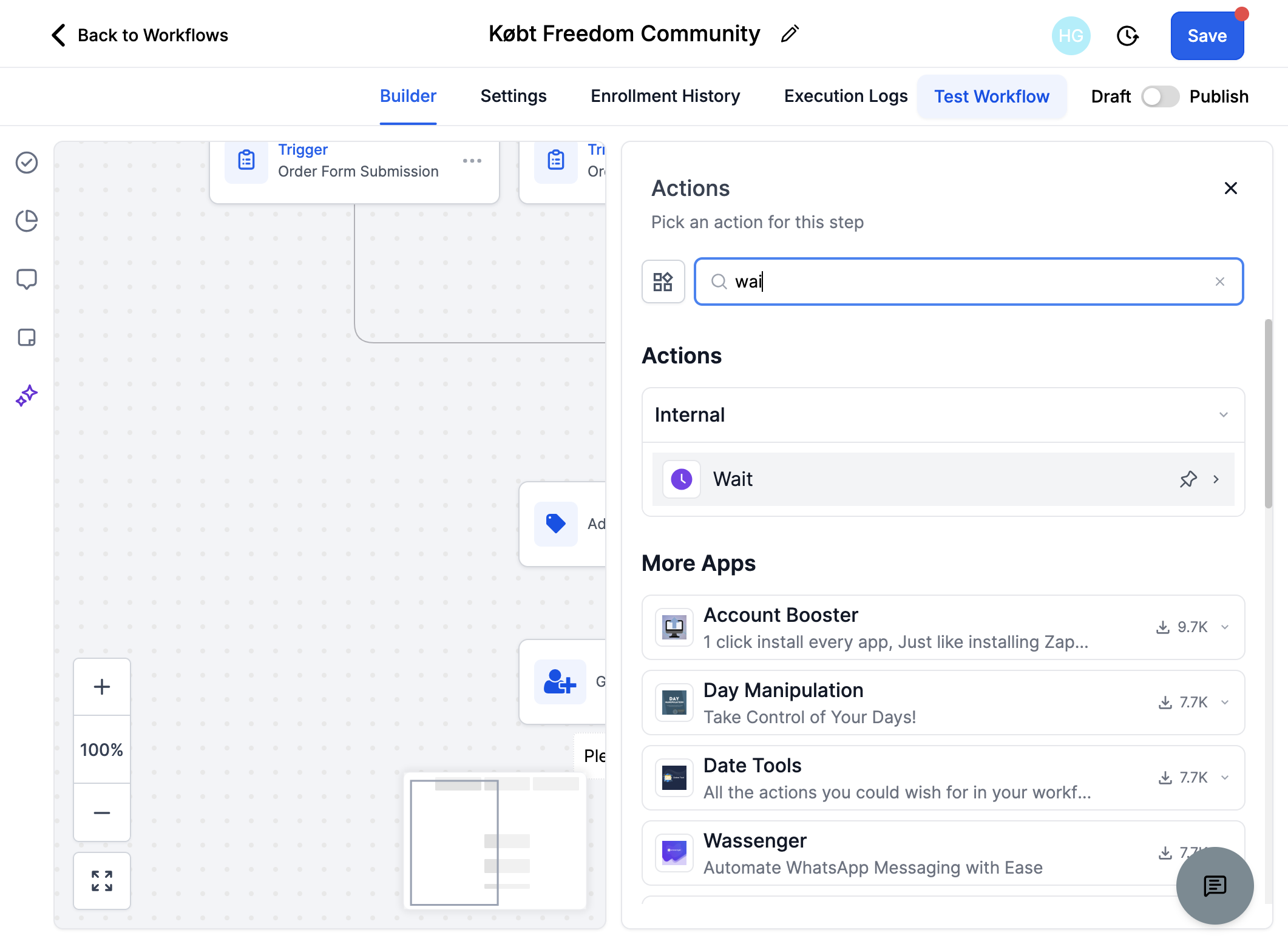The width and height of the screenshot is (1288, 944).
Task: Select the Wait action
Action: (943, 479)
